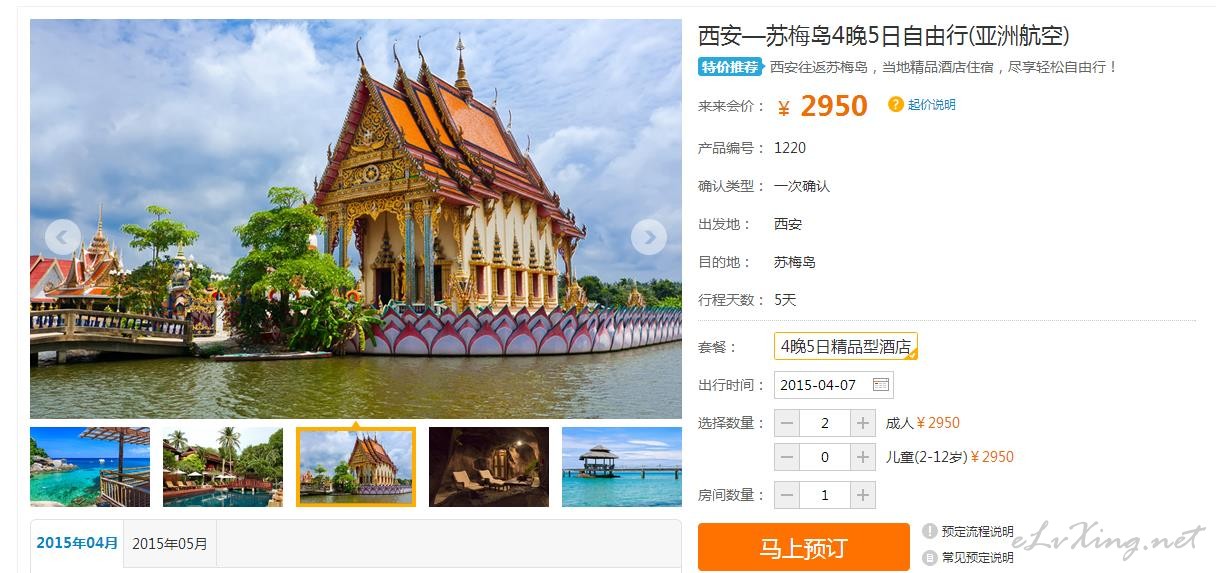
Task: Click the 预定流程说明 info icon
Action: click(930, 531)
